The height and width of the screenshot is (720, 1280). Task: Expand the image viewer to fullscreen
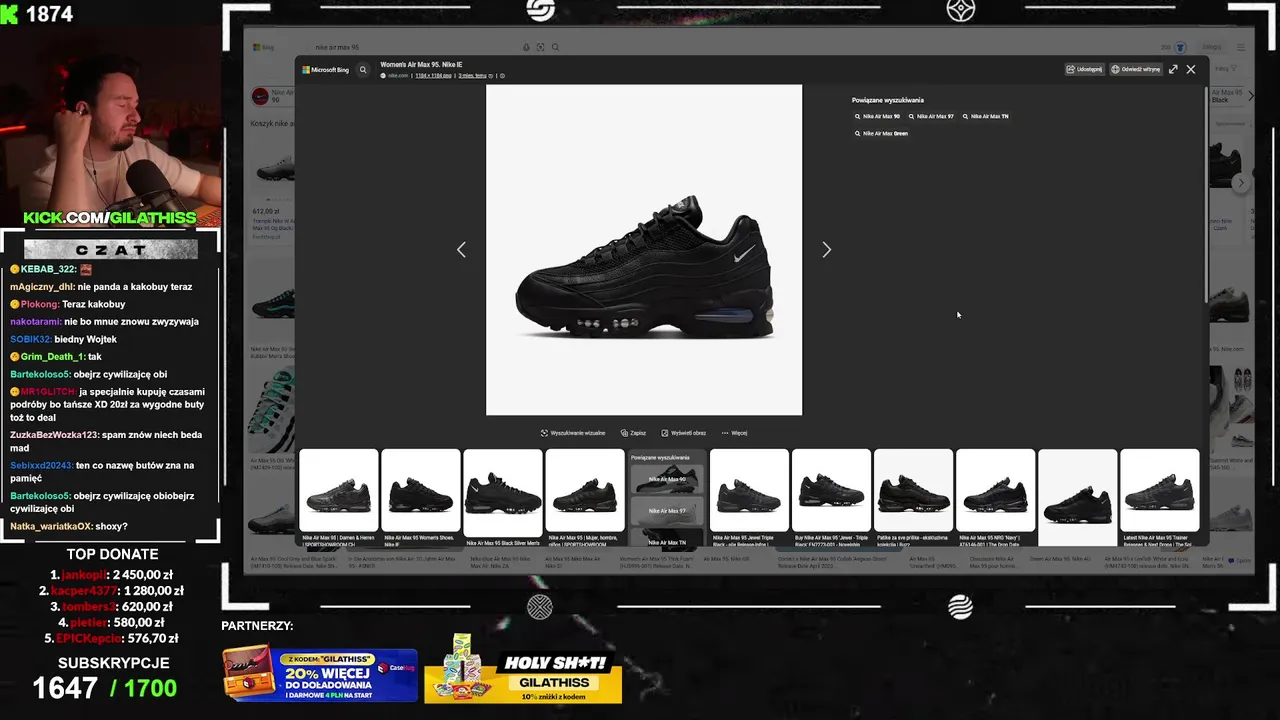tap(1173, 70)
